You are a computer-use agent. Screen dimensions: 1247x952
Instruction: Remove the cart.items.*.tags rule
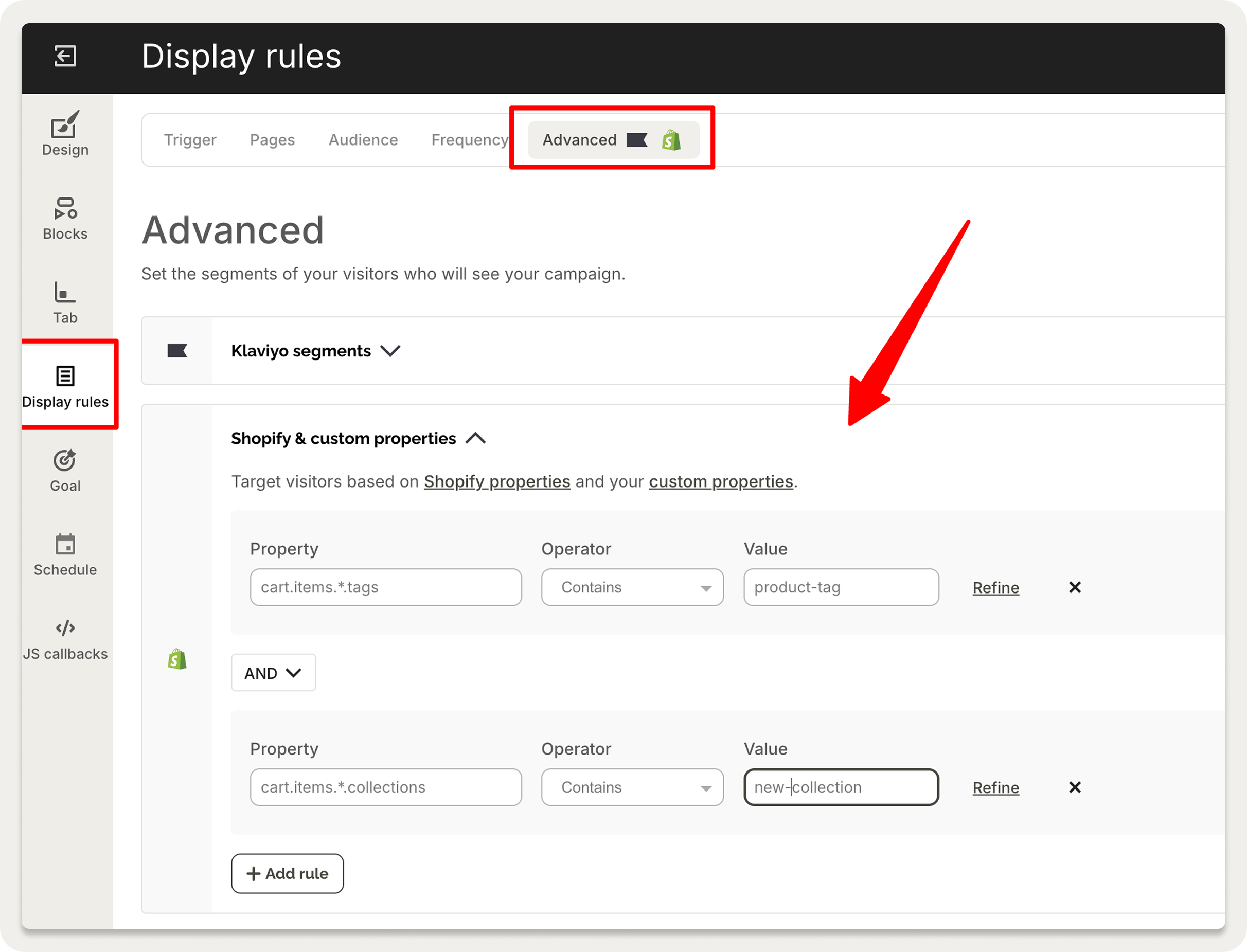[1075, 587]
